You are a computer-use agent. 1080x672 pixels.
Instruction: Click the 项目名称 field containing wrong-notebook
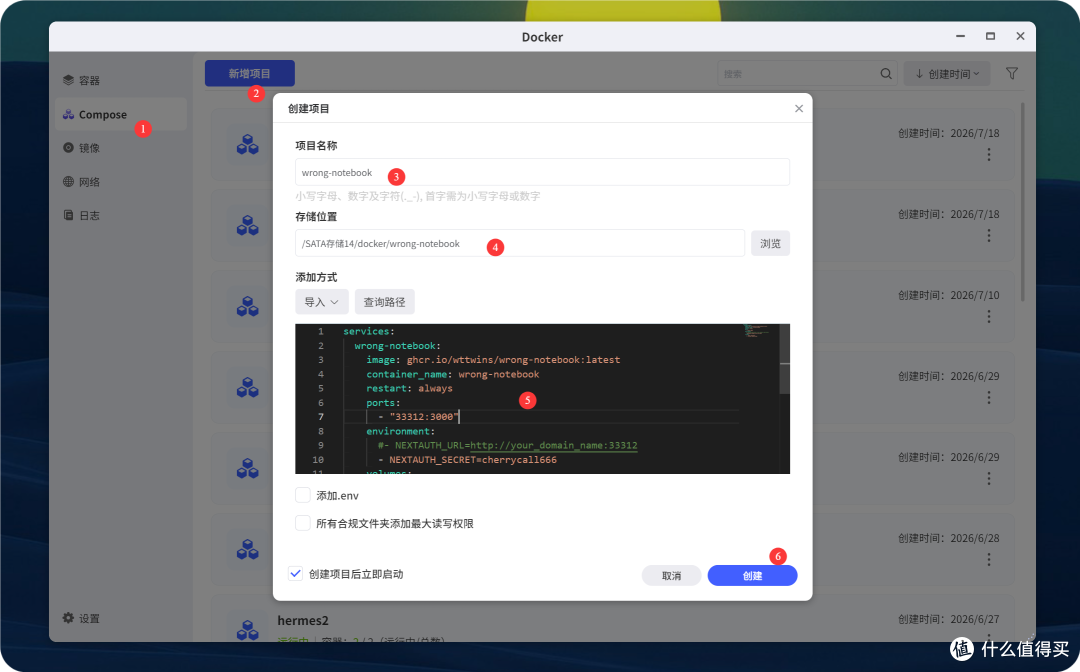tap(542, 172)
